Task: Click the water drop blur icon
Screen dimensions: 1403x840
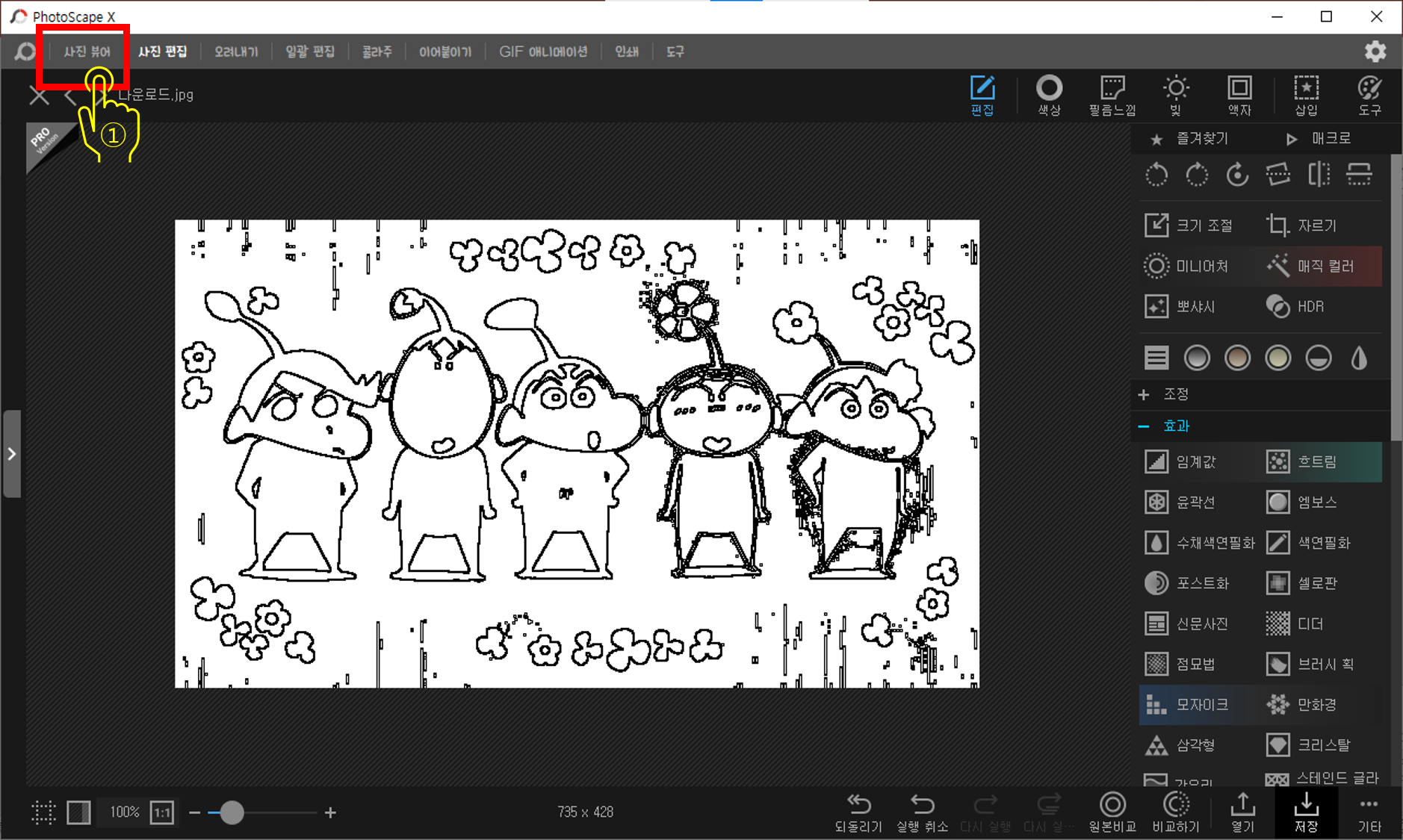Action: pos(1359,358)
